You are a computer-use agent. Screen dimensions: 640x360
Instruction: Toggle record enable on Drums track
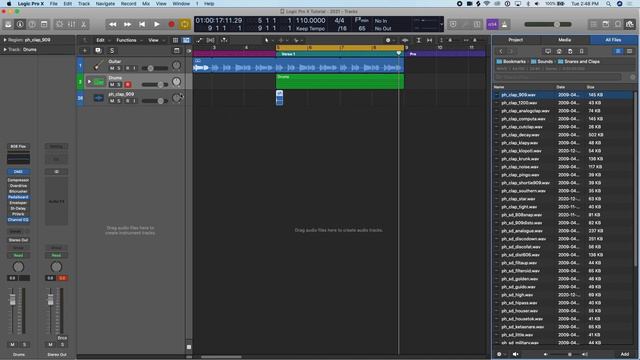point(128,84)
